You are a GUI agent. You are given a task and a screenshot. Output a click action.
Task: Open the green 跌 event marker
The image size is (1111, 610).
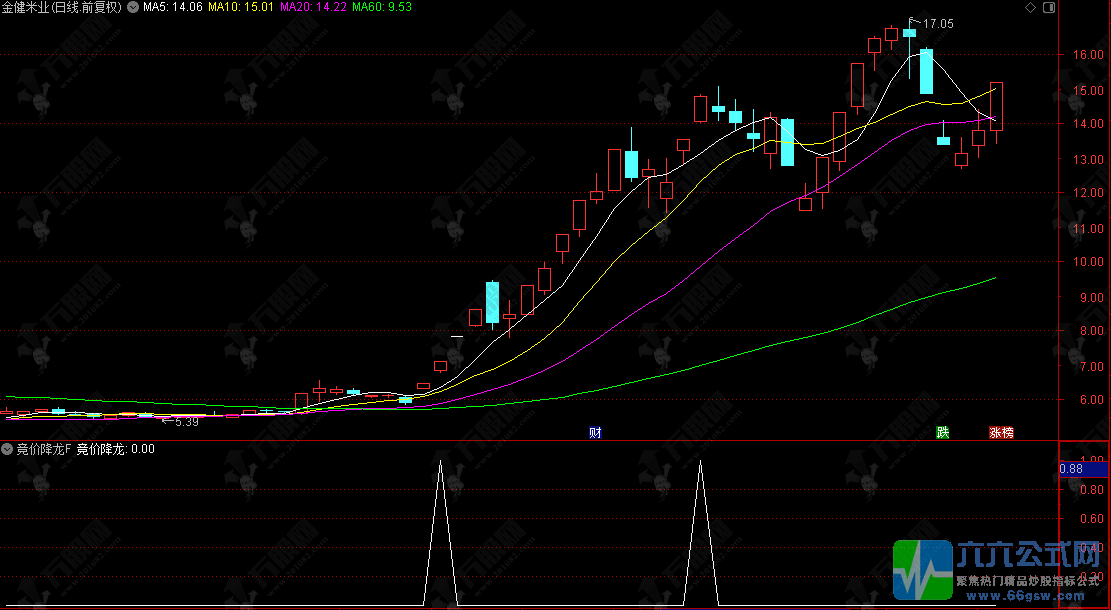tap(942, 432)
